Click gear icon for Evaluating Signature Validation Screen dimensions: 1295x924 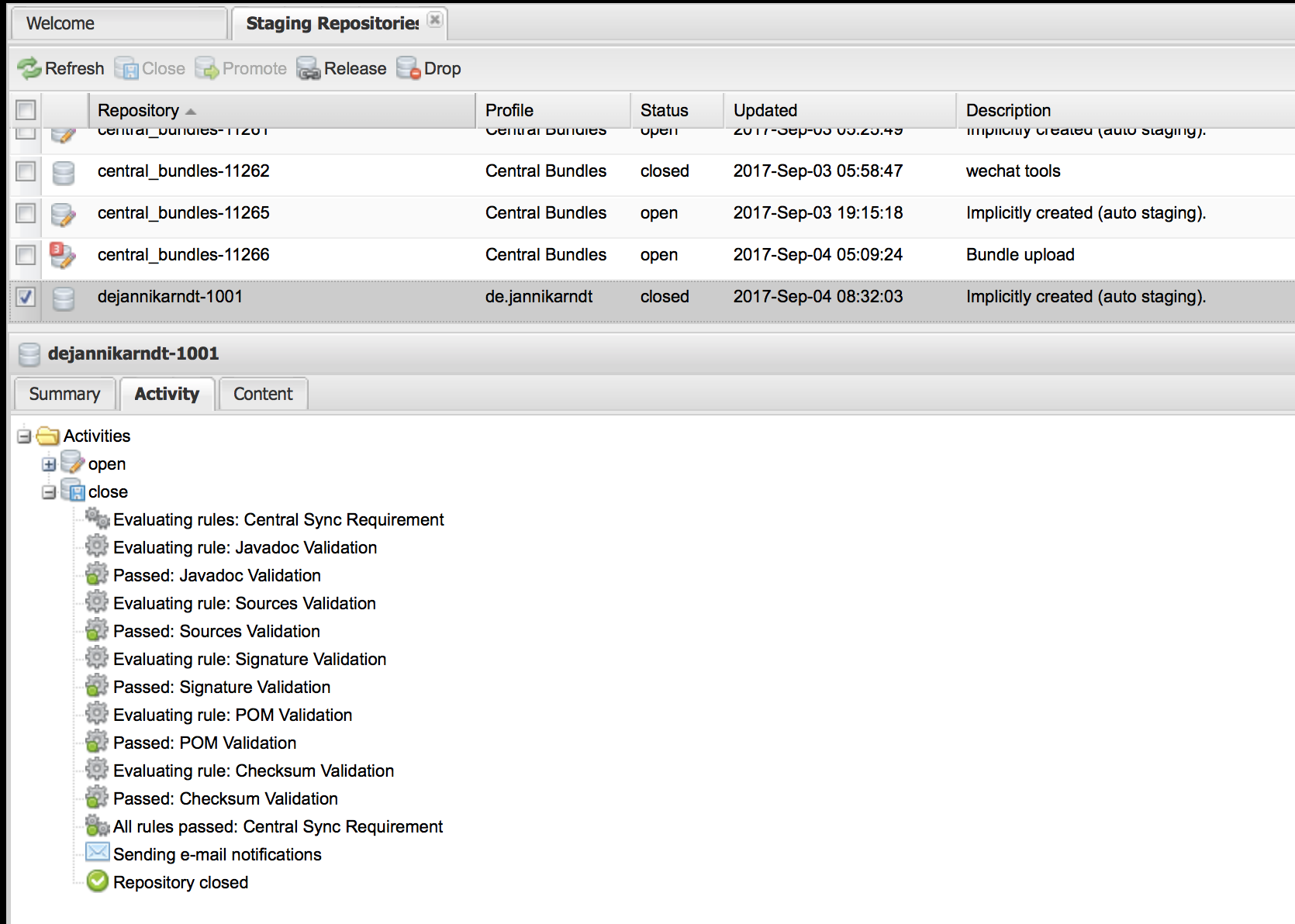click(97, 657)
